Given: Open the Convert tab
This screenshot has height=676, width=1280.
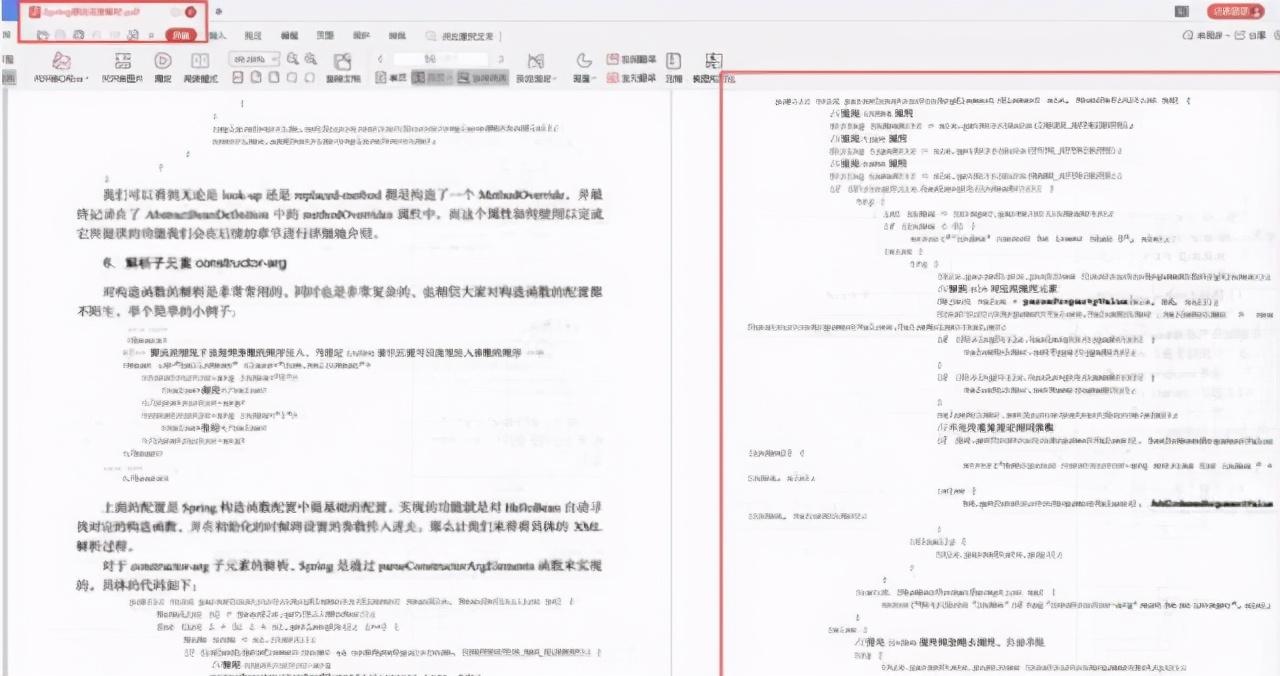Looking at the screenshot, I should click(x=397, y=35).
